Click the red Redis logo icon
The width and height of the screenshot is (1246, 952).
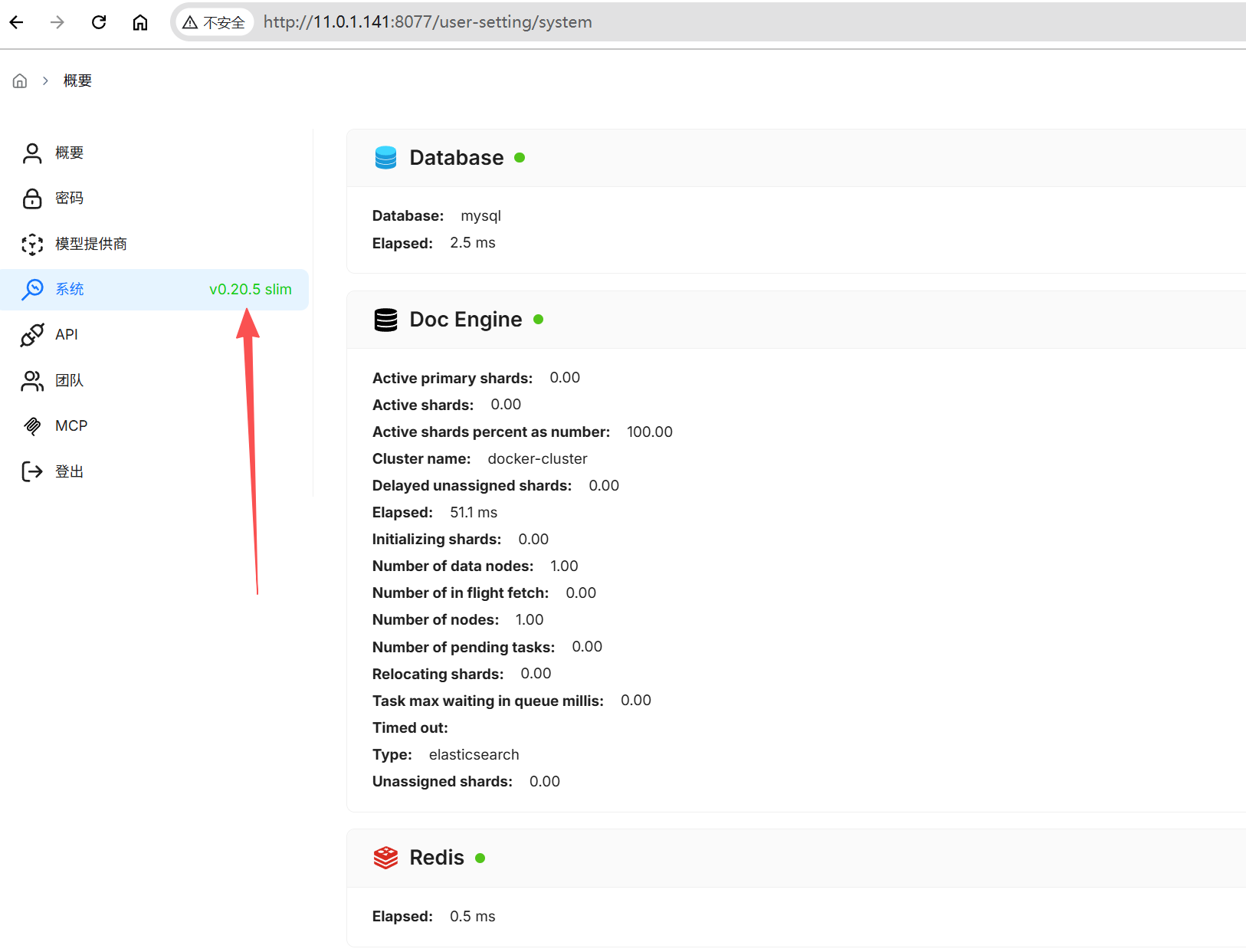385,858
